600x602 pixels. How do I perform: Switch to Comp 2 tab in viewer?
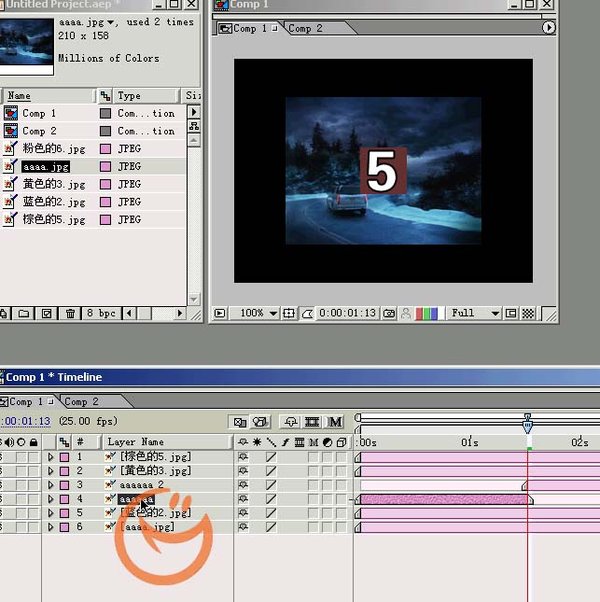pos(305,29)
